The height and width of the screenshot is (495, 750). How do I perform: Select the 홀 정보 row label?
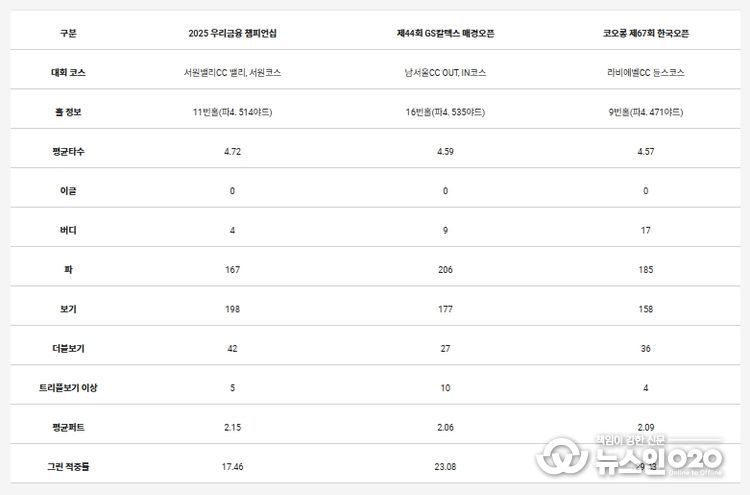[68, 112]
